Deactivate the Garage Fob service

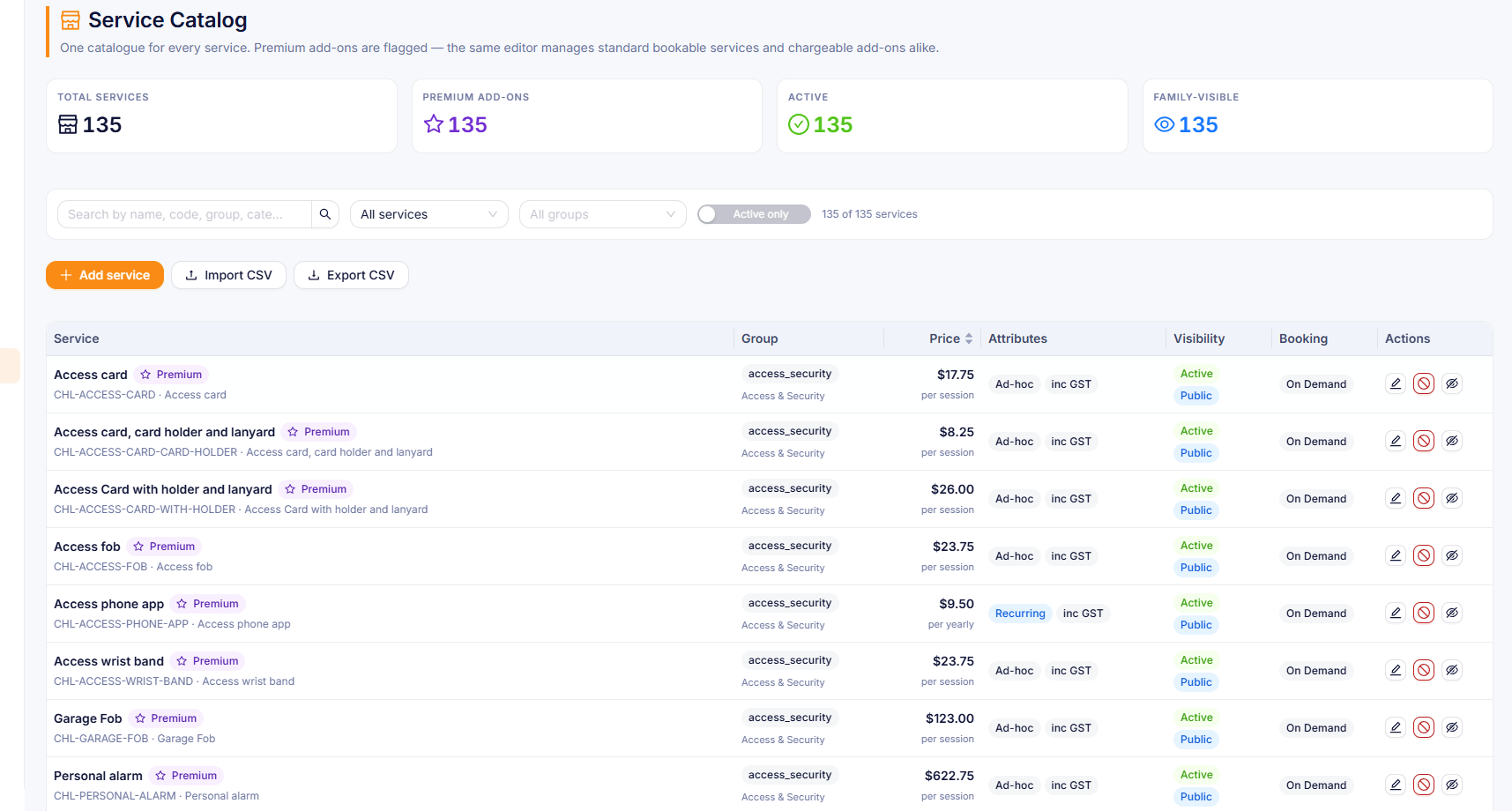[x=1424, y=727]
